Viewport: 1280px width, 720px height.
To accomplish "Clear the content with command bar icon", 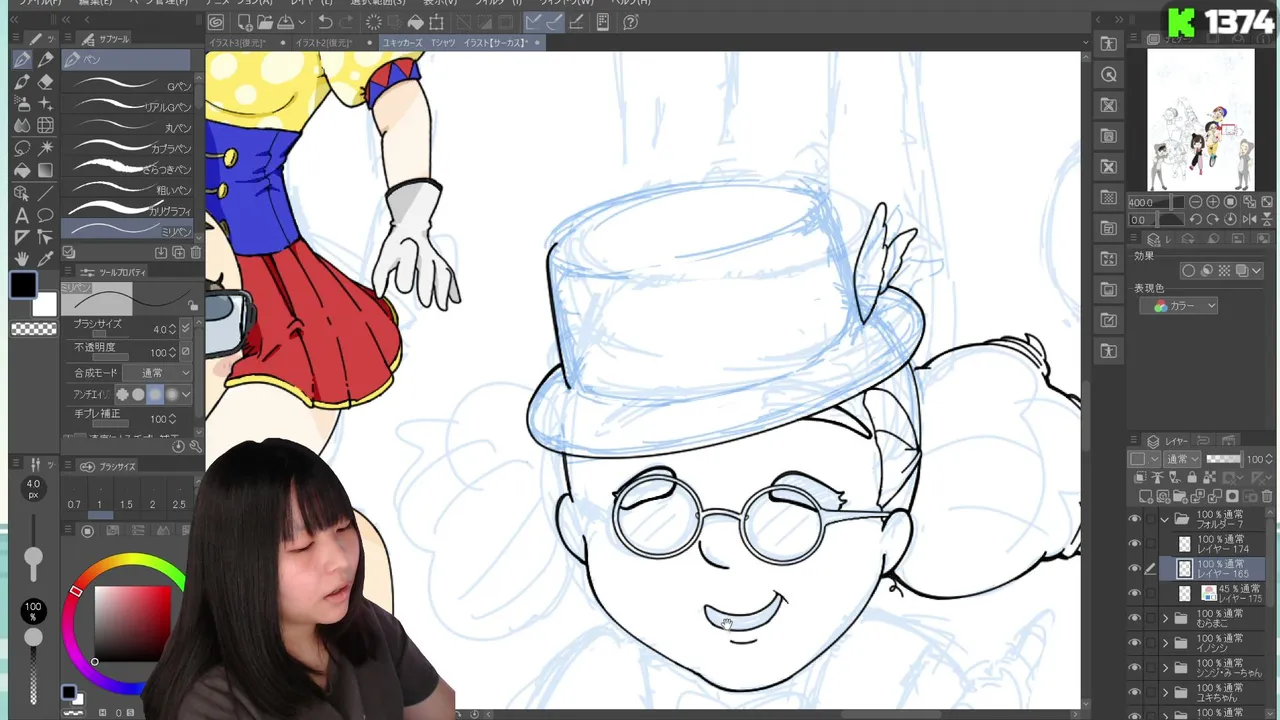I will 374,22.
